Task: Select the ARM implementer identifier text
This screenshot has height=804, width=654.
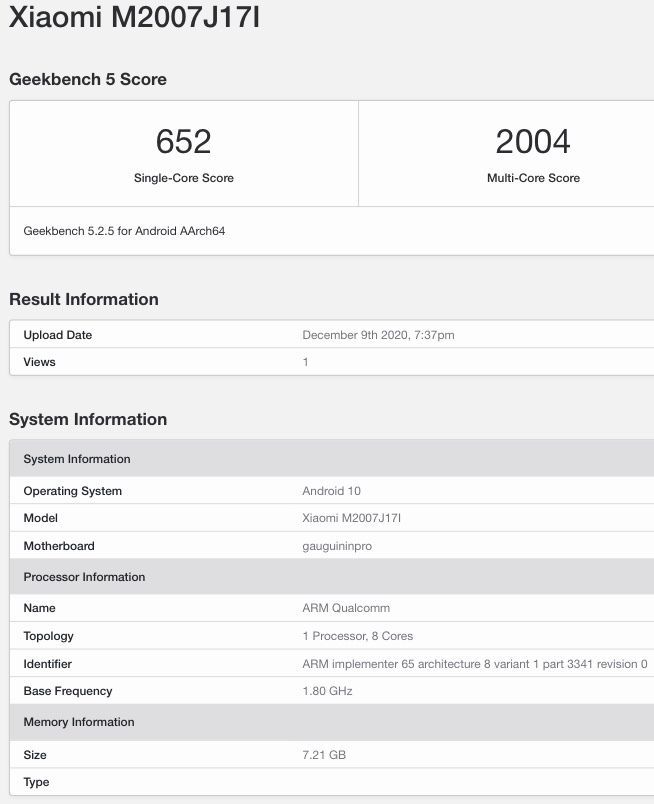Action: (474, 664)
